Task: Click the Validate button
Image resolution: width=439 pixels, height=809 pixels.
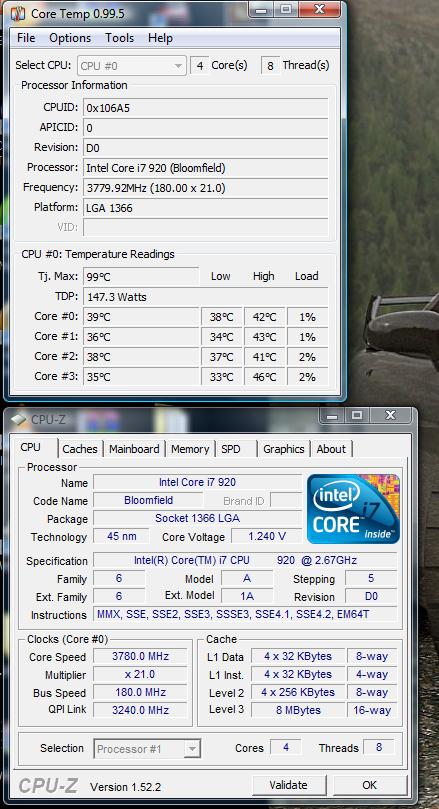Action: [x=288, y=785]
